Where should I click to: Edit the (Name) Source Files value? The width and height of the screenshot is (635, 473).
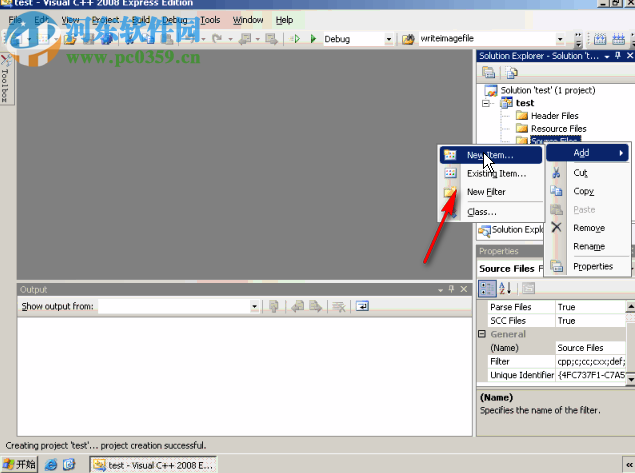(x=590, y=348)
